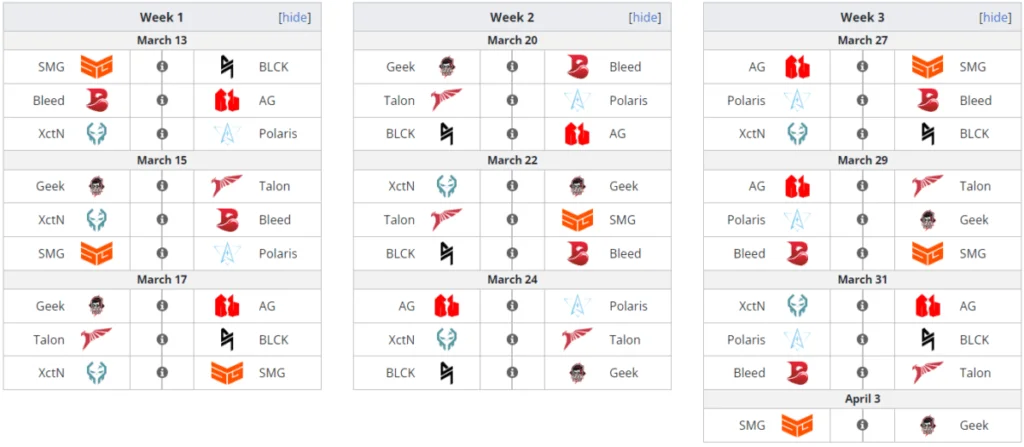Click the Talon logo in March 15 match
The width and height of the screenshot is (1024, 447).
[227, 186]
